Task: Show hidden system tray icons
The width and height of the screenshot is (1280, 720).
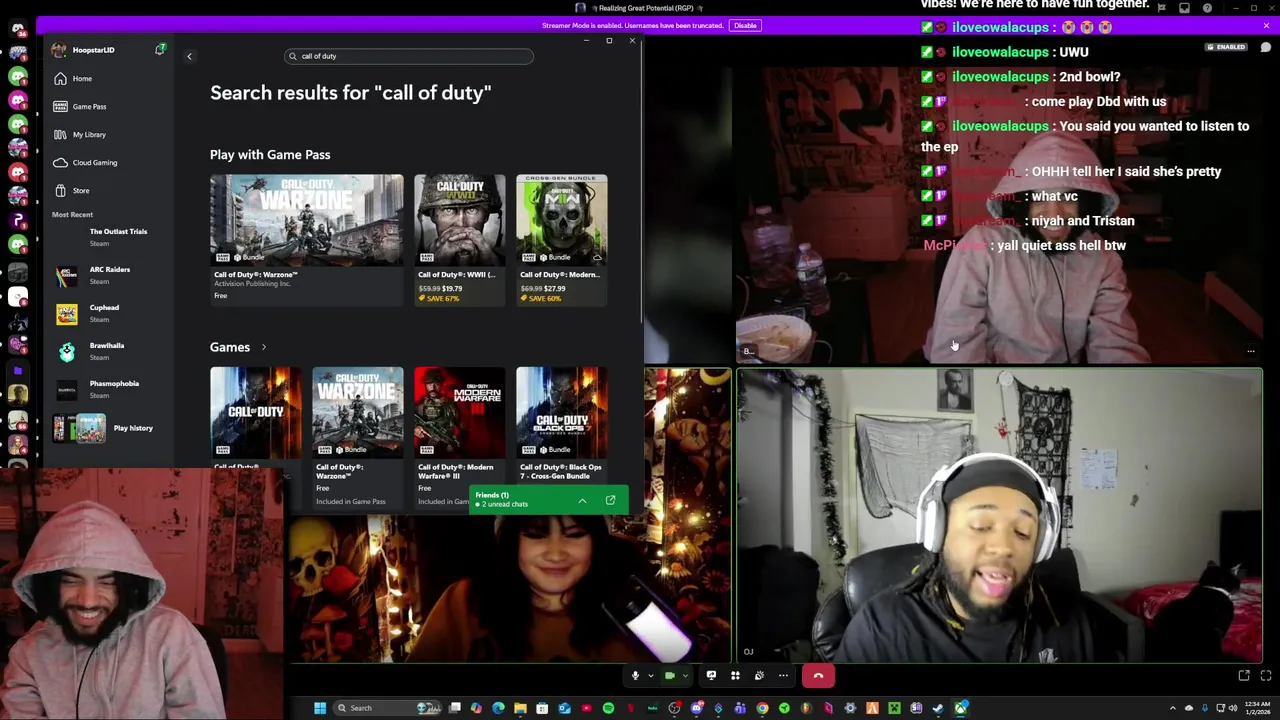Action: click(1174, 708)
